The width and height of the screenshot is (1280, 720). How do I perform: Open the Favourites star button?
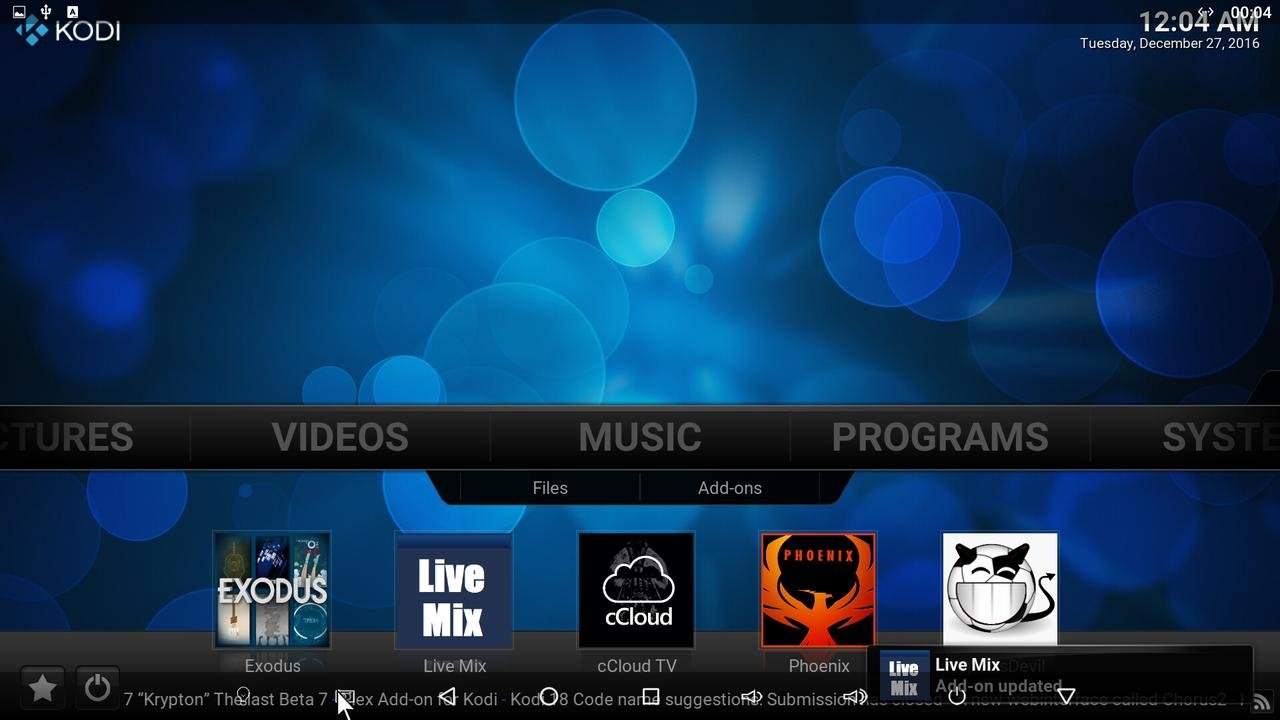(42, 688)
